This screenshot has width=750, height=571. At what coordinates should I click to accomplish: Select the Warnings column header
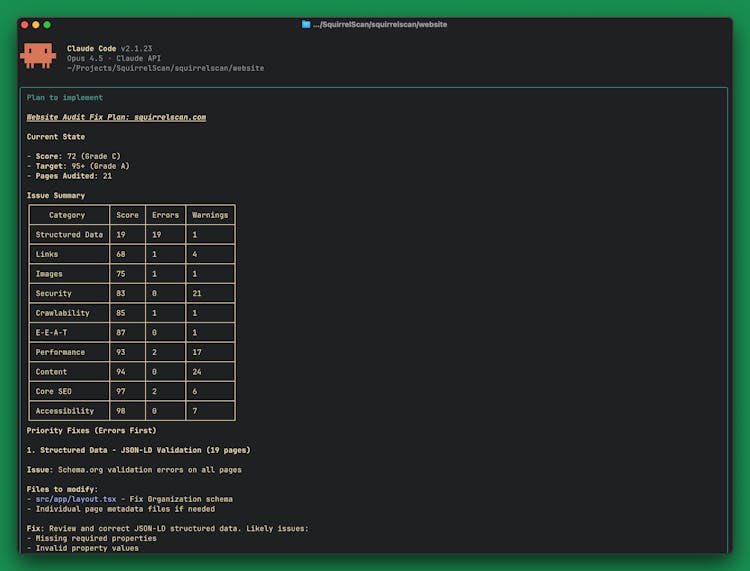pos(210,215)
